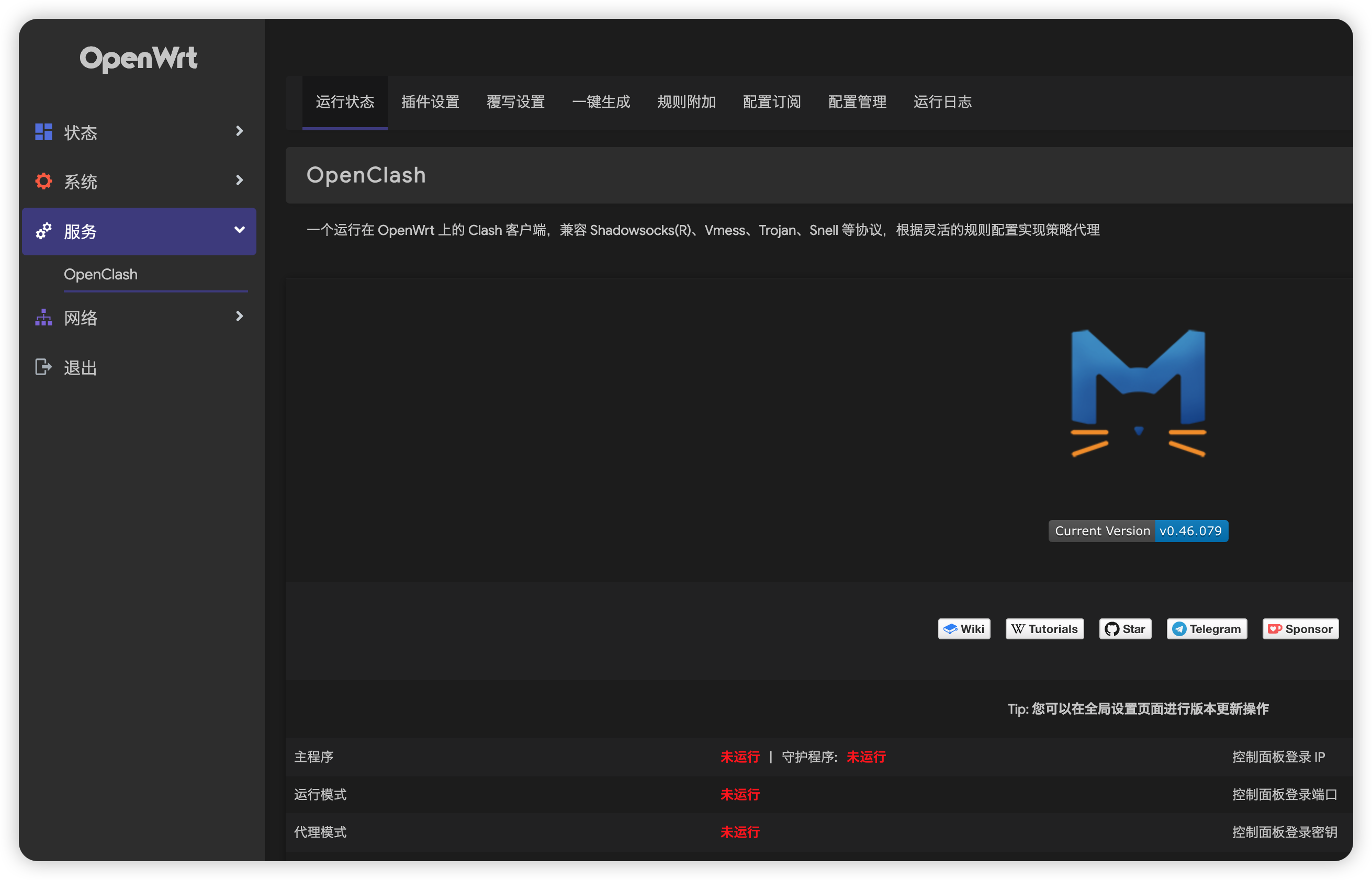Switch to the 插件设置 tab
Screen dimensions: 1372x880
(430, 103)
